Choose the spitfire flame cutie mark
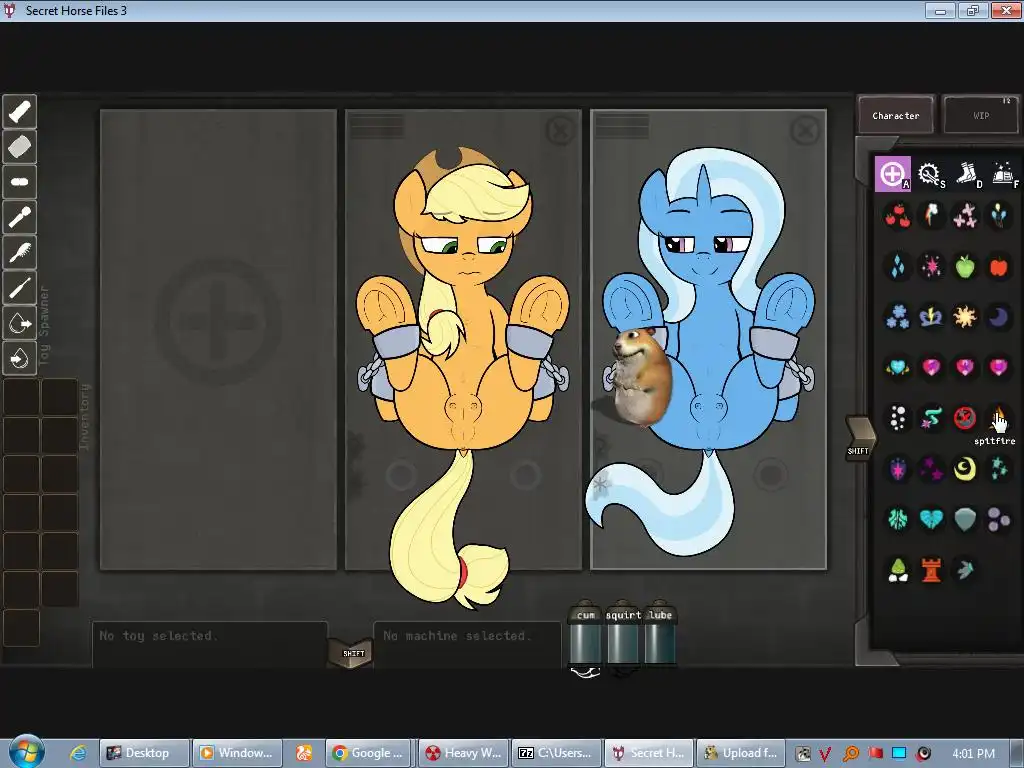The width and height of the screenshot is (1024, 768). 999,418
